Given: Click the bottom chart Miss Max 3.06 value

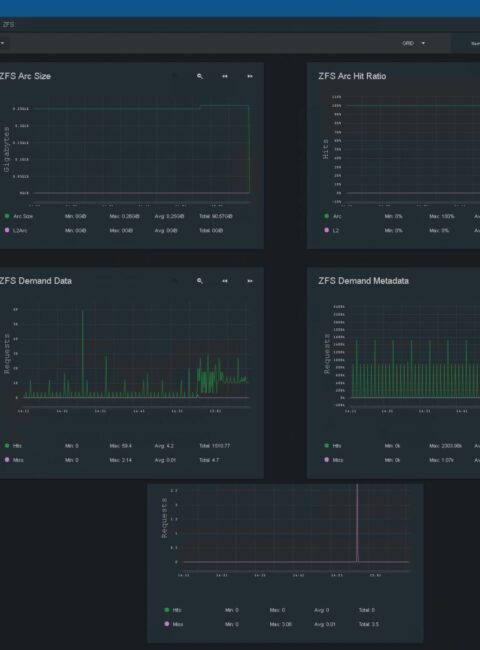Looking at the screenshot, I should 281,624.
